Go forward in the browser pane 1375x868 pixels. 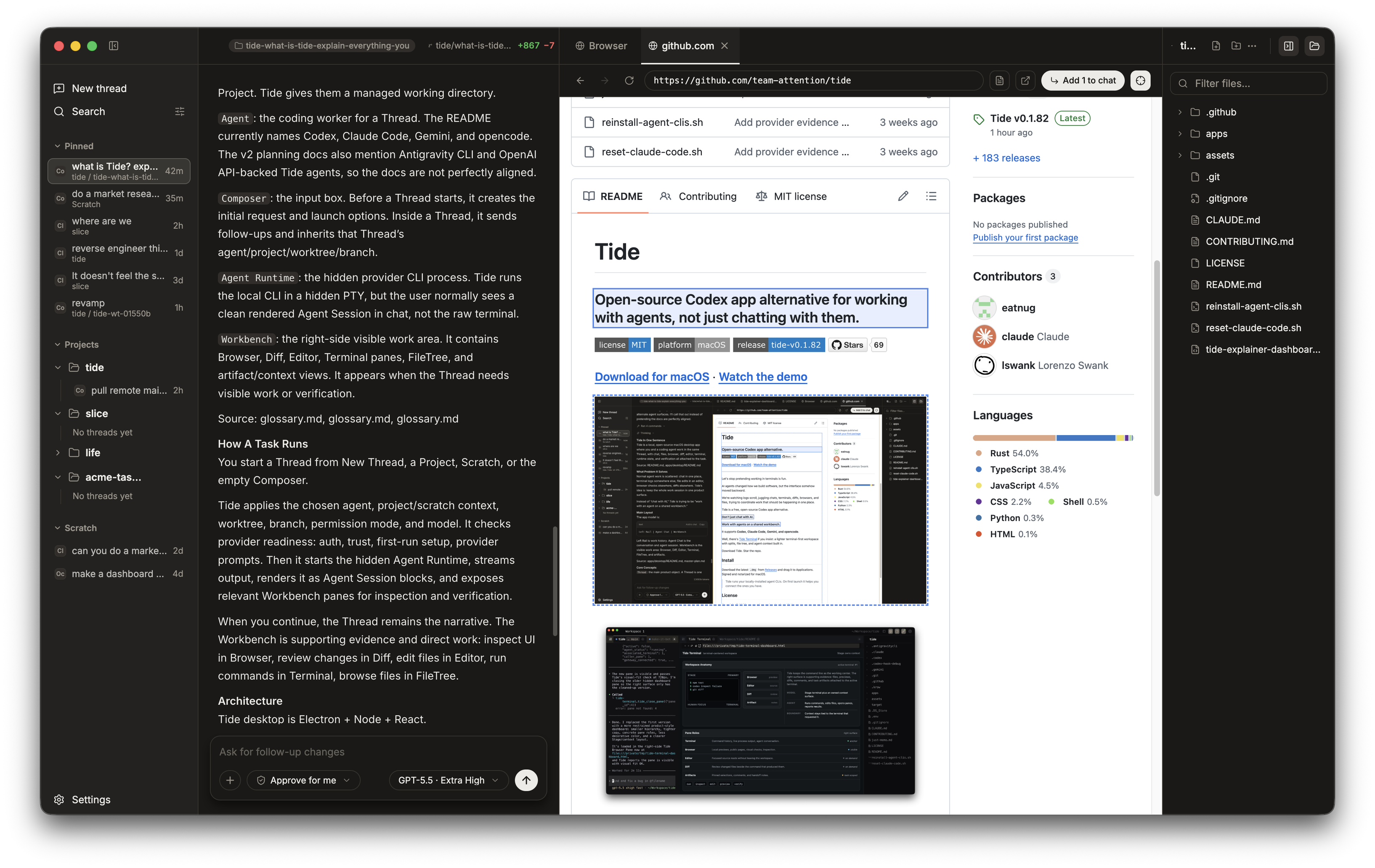click(x=605, y=80)
